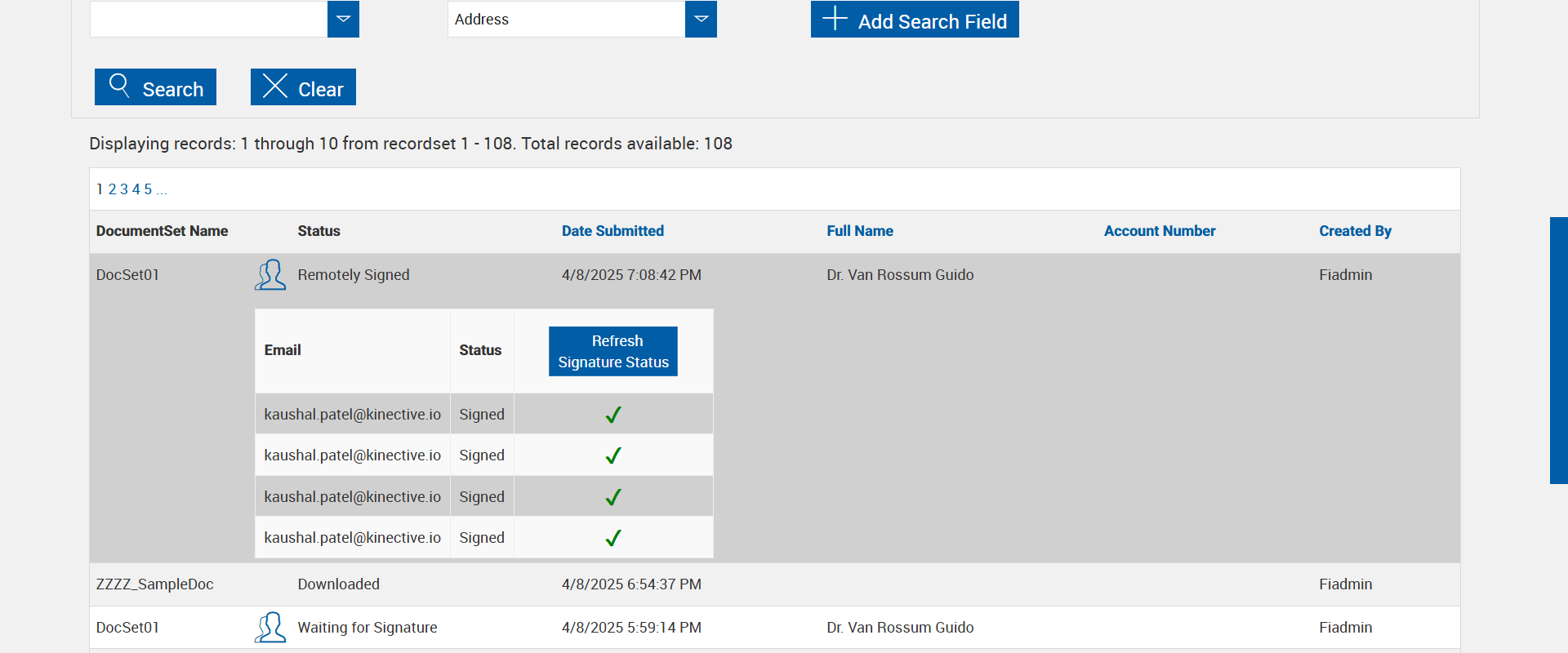Sort by Full Name column
The image size is (1568, 653).
coord(860,231)
